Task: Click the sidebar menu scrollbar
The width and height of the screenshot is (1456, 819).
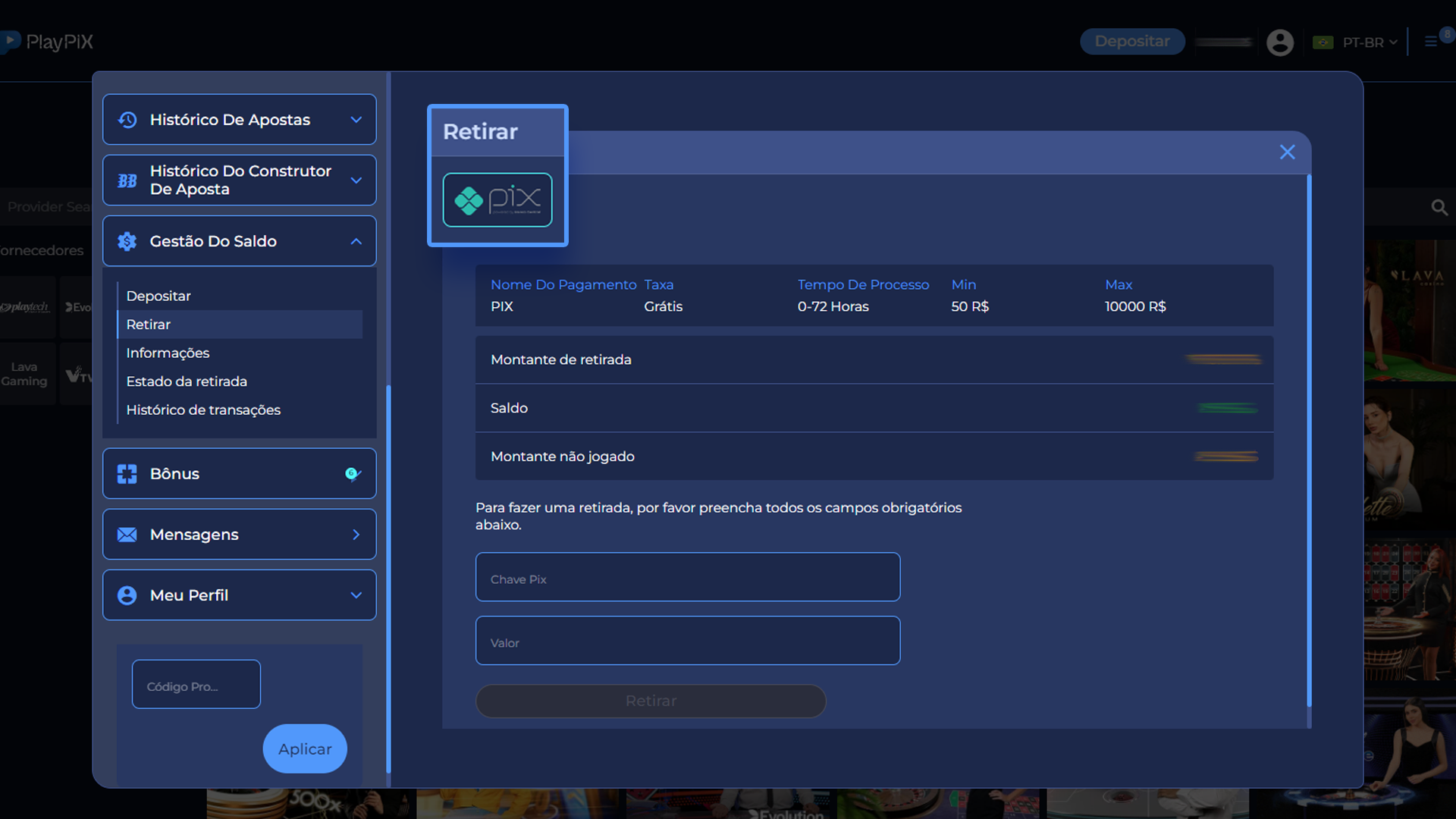Action: (389, 580)
